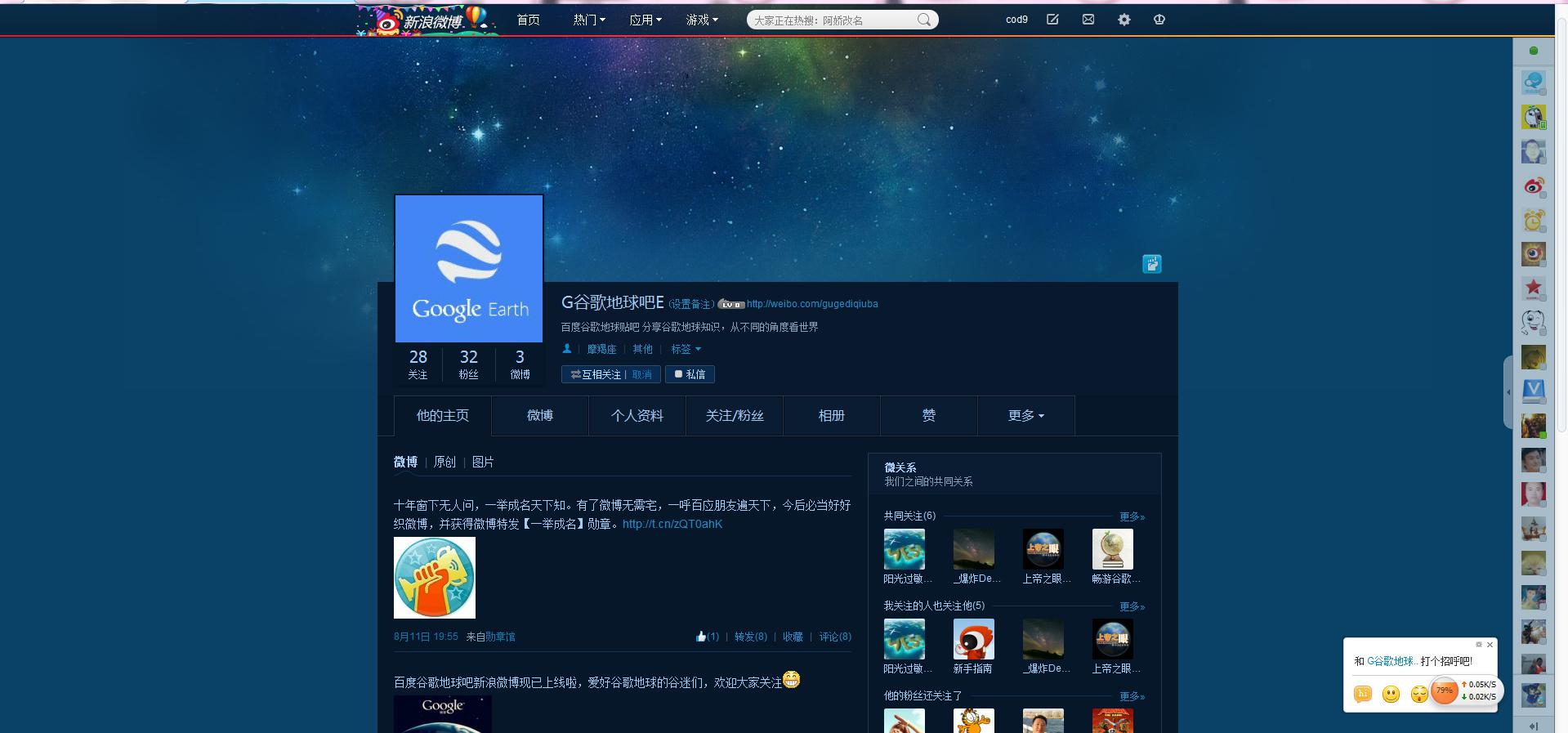Click 收藏 on the badge post
1568x733 pixels.
[x=793, y=637]
